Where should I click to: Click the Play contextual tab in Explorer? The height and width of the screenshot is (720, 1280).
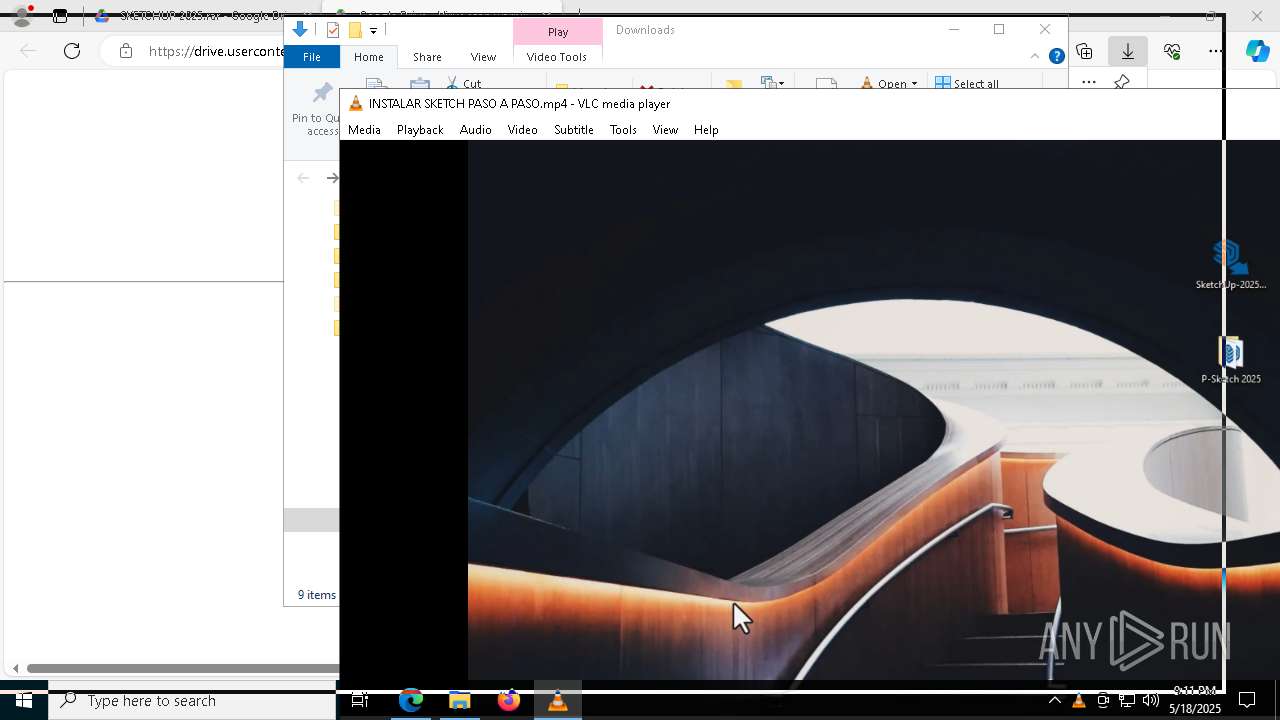point(558,32)
